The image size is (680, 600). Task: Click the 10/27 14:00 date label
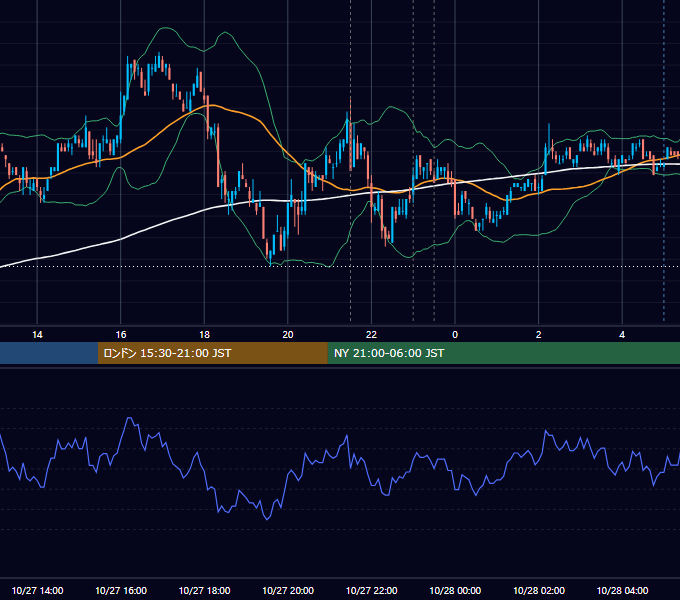[37, 590]
